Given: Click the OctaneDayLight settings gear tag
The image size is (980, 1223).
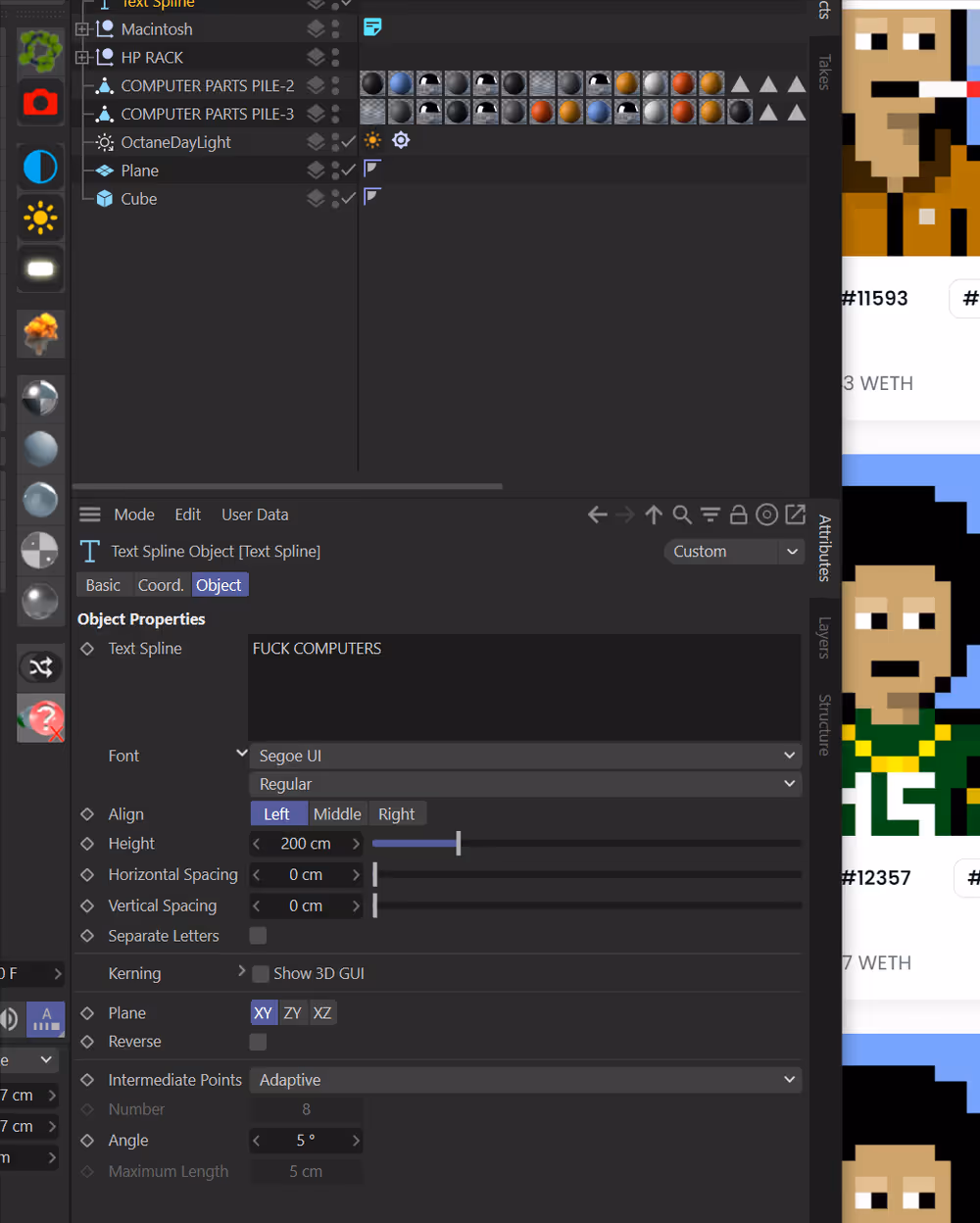Looking at the screenshot, I should tap(401, 141).
